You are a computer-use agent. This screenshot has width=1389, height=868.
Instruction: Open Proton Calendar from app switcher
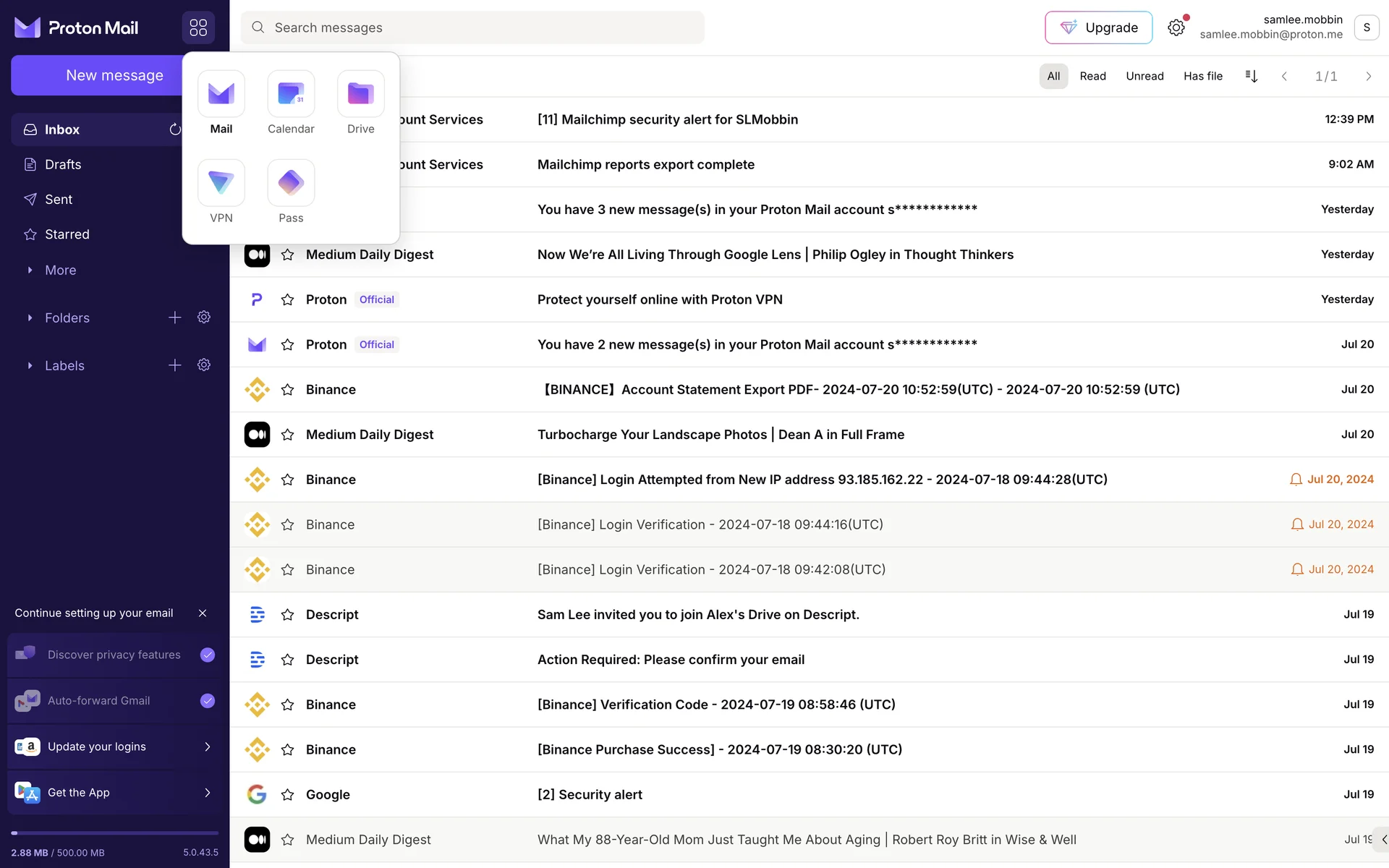coord(291,94)
